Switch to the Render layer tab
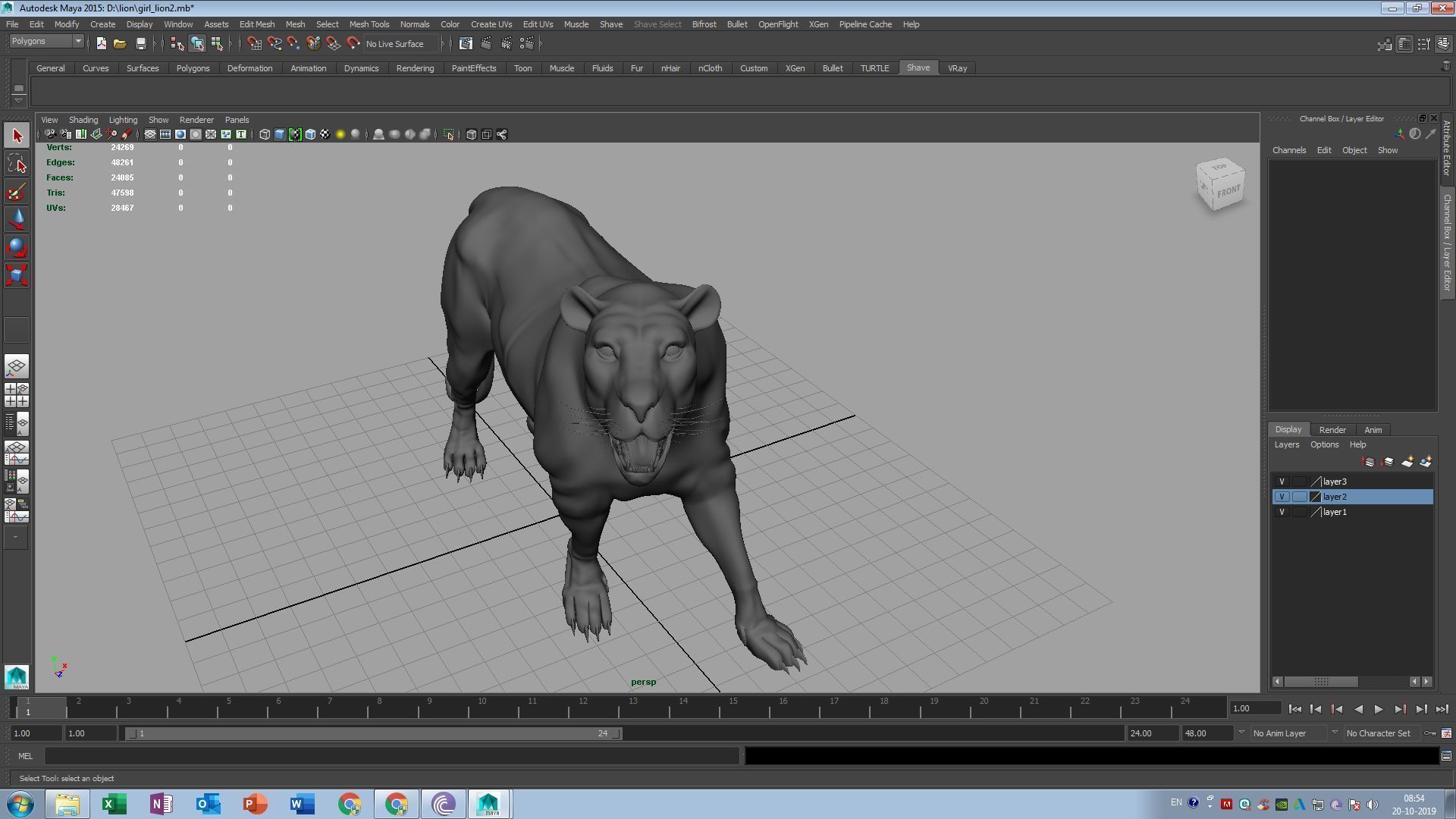 click(x=1332, y=430)
